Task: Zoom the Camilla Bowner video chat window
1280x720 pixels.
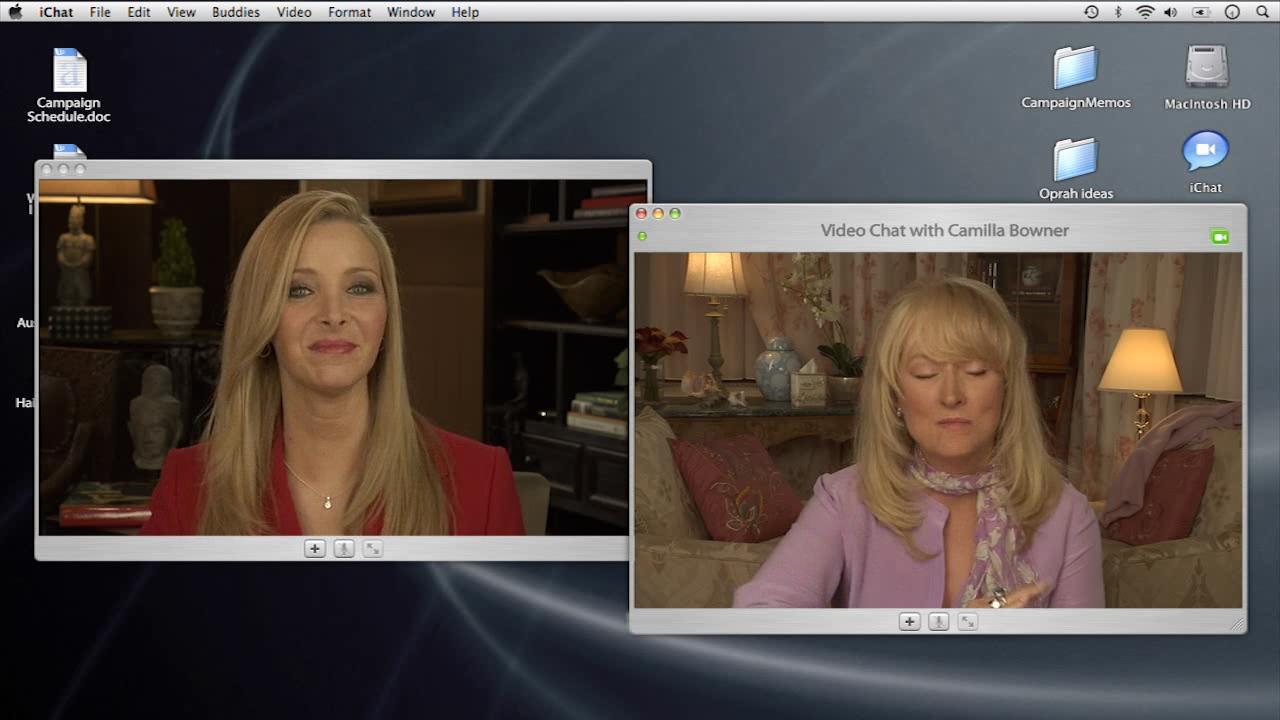Action: pyautogui.click(x=675, y=213)
